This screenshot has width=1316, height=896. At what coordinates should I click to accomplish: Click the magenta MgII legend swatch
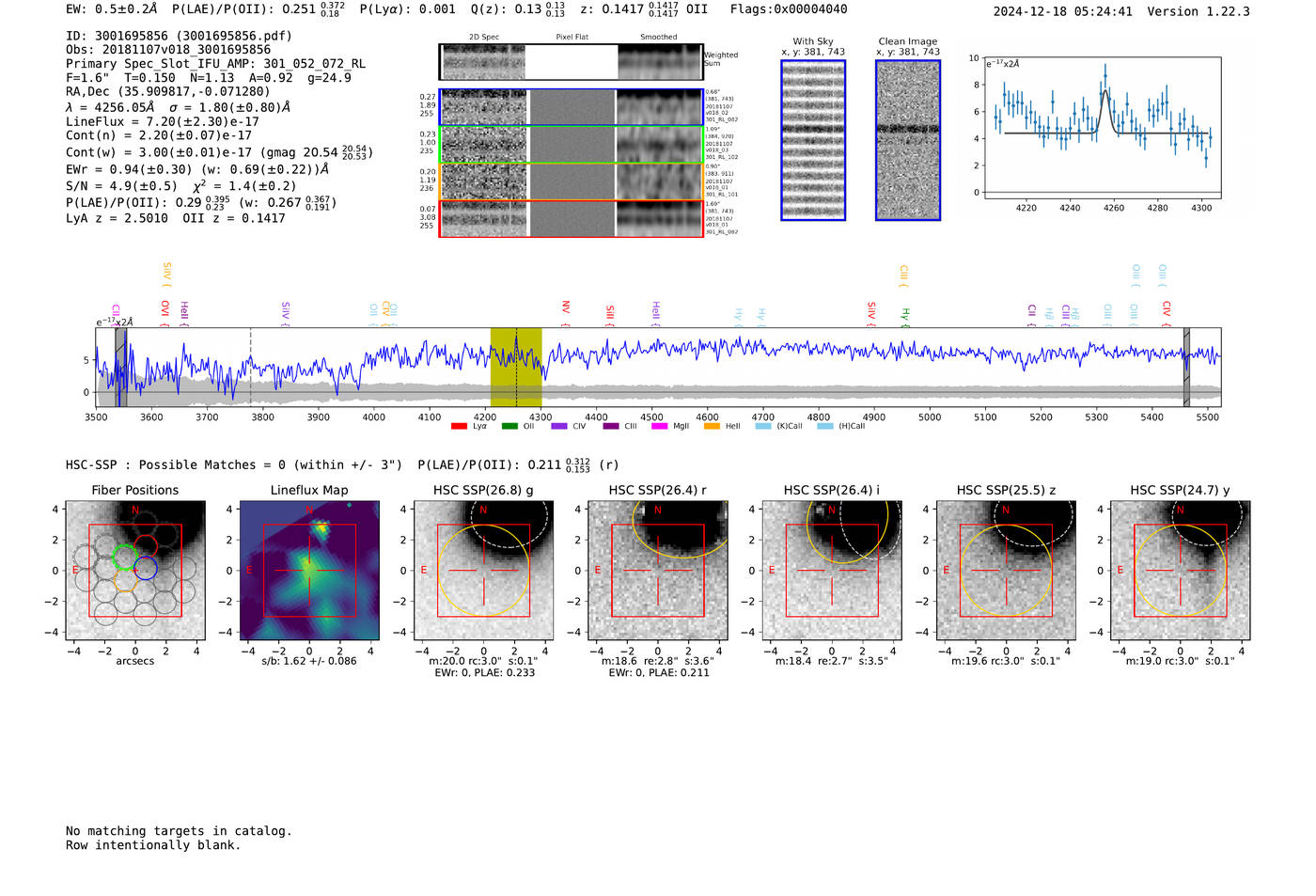[660, 427]
